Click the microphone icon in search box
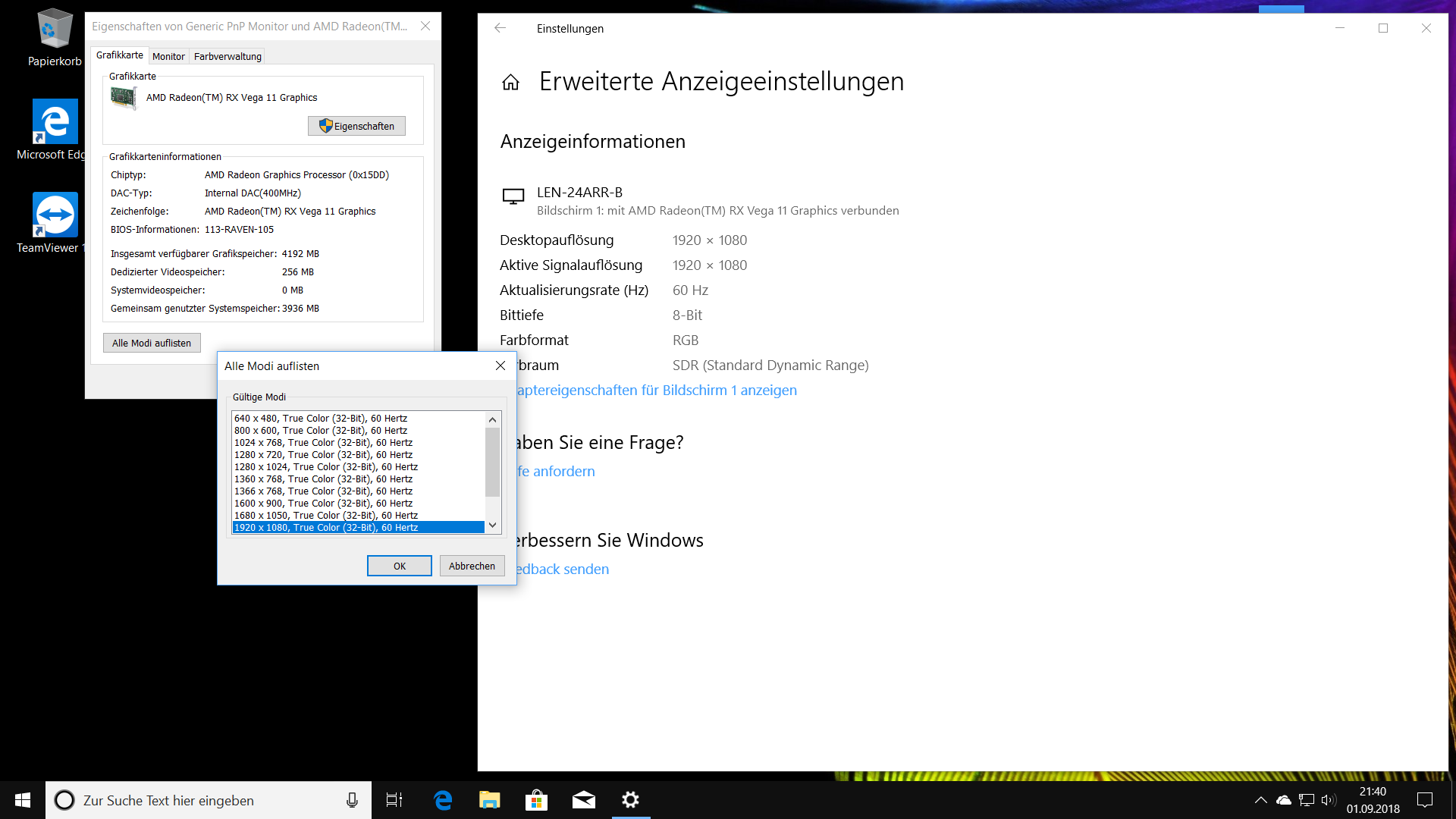 pos(352,800)
